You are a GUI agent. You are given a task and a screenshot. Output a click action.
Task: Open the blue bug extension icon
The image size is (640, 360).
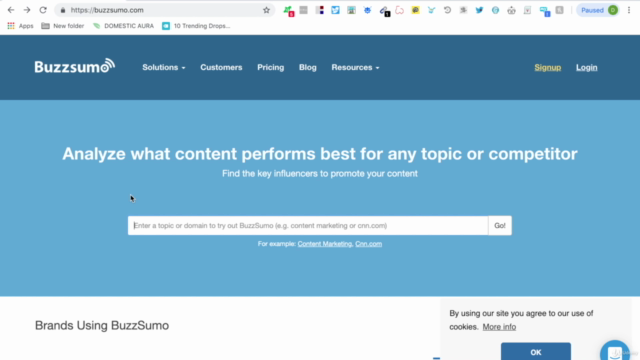point(367,10)
